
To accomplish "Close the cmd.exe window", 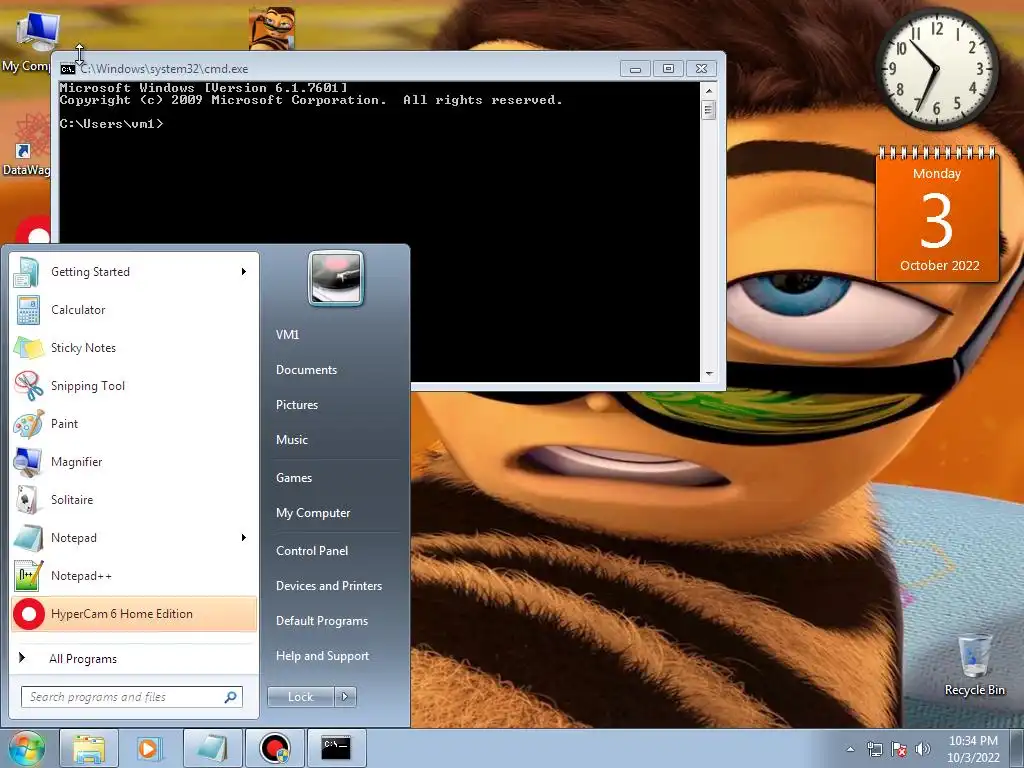I will click(x=701, y=69).
